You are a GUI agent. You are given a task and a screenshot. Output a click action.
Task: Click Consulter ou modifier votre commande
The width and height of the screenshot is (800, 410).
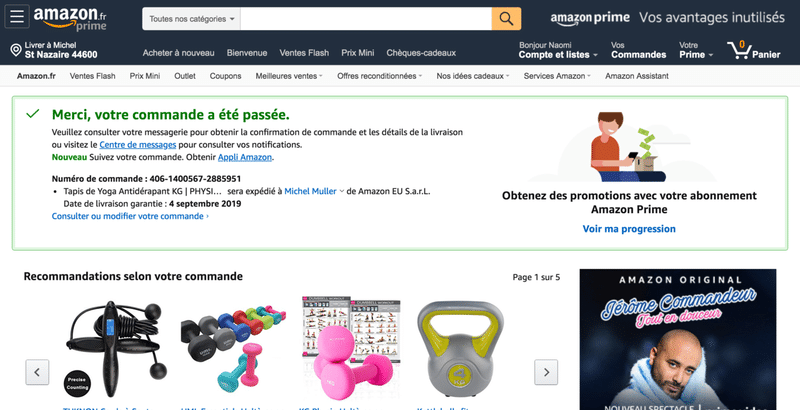point(130,216)
